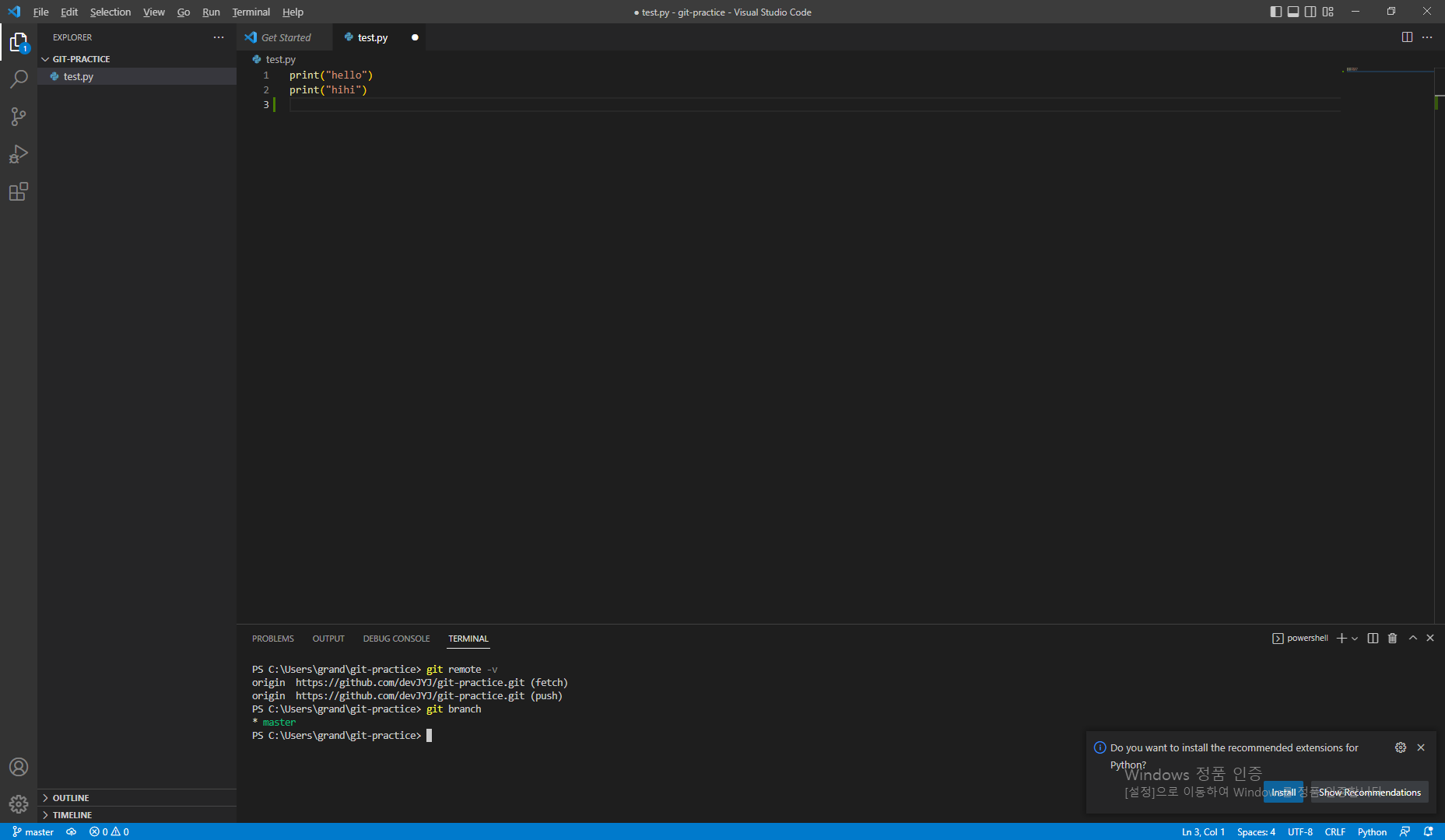The width and height of the screenshot is (1445, 840).
Task: Open the Manage gear in activity bar
Action: point(19,803)
